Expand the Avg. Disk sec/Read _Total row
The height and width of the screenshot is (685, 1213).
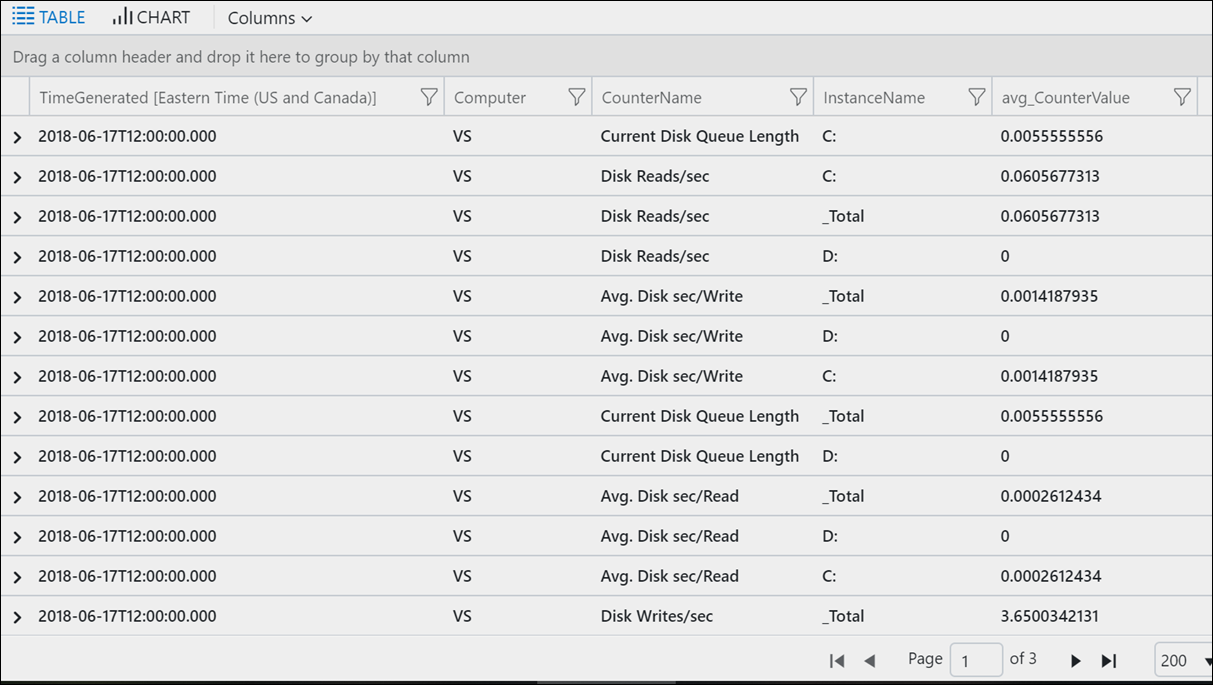pyautogui.click(x=17, y=497)
